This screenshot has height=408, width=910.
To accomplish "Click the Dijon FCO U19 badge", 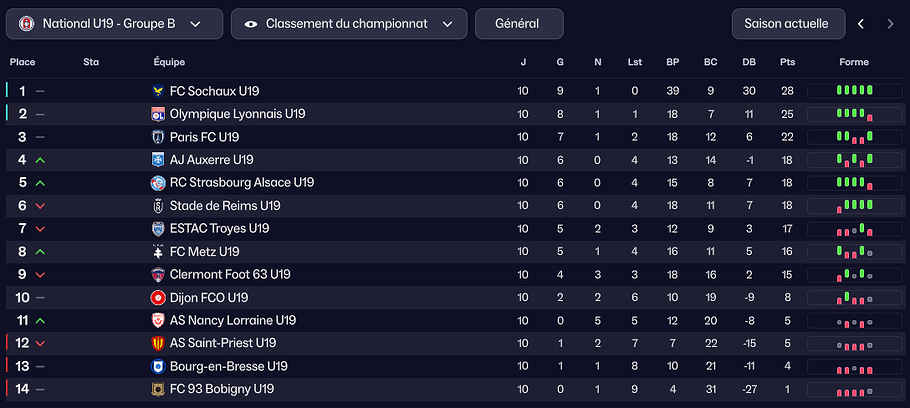I will tap(158, 298).
